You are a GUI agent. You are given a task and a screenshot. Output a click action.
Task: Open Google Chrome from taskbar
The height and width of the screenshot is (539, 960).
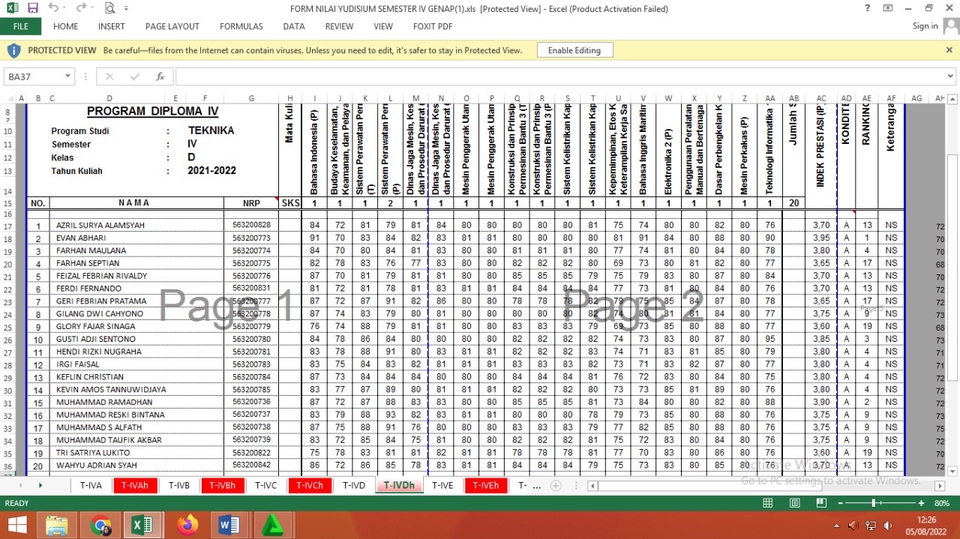point(101,526)
